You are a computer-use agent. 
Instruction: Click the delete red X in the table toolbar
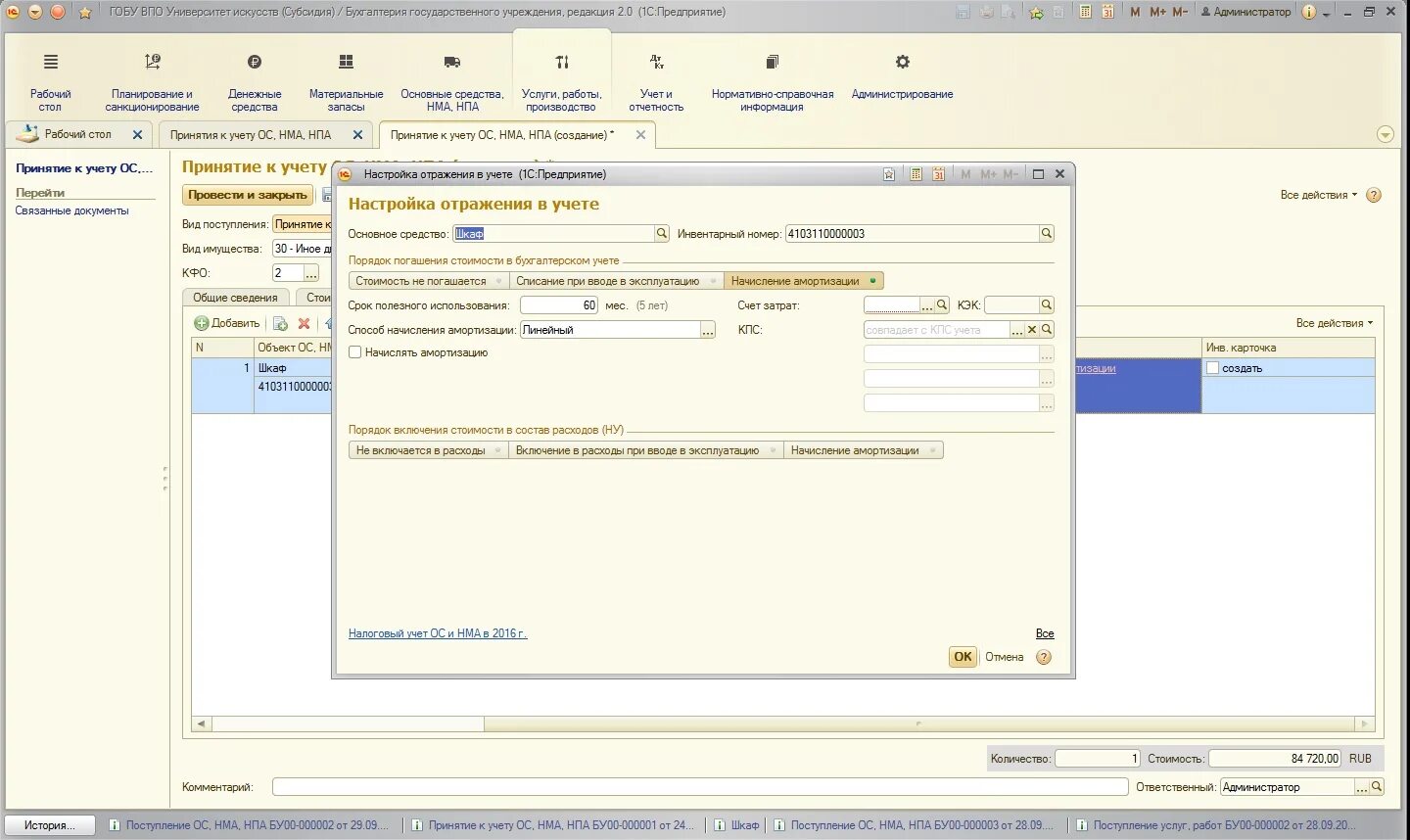[x=304, y=323]
